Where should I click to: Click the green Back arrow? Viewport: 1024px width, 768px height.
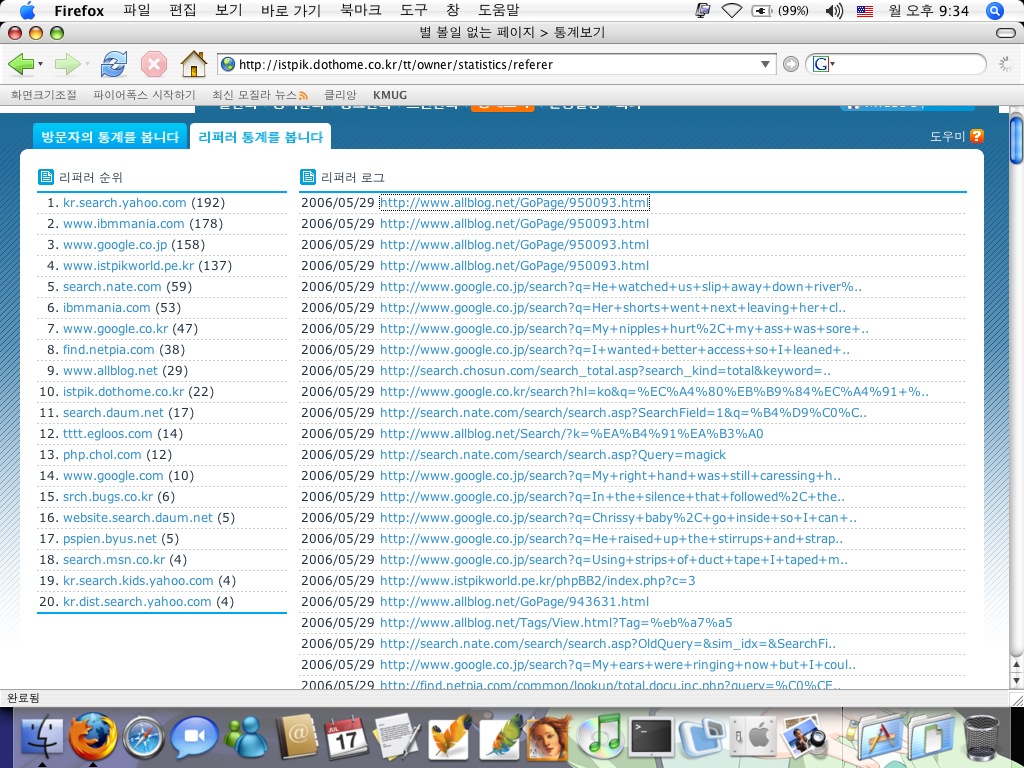(20, 65)
